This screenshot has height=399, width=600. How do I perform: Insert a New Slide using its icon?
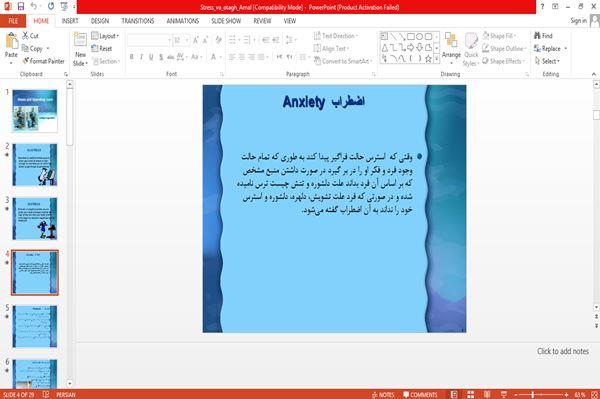[x=80, y=40]
